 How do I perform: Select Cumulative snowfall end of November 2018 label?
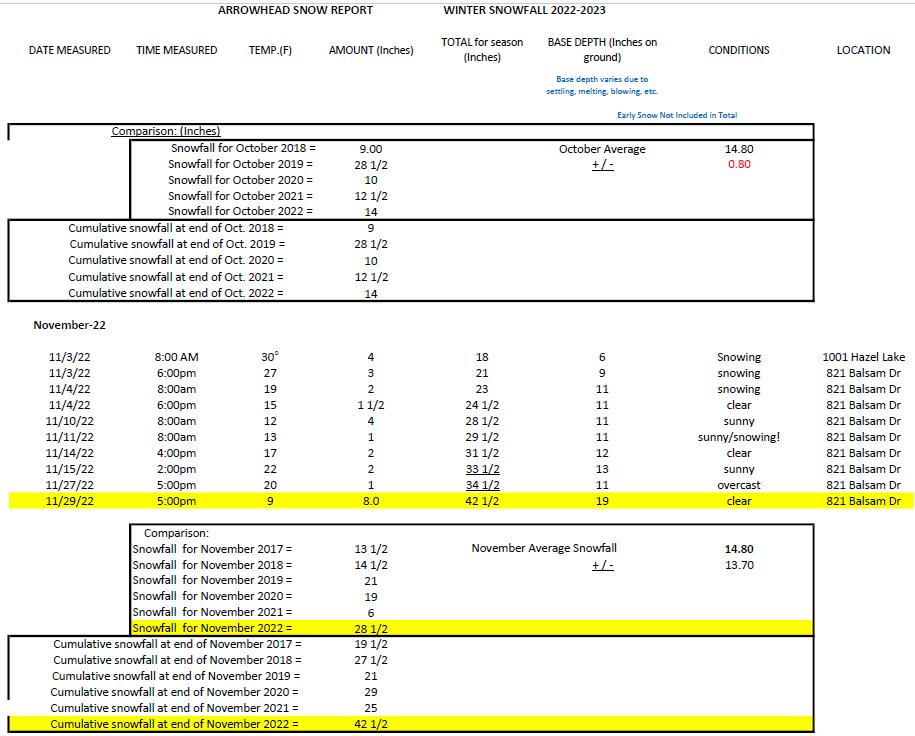(x=177, y=660)
